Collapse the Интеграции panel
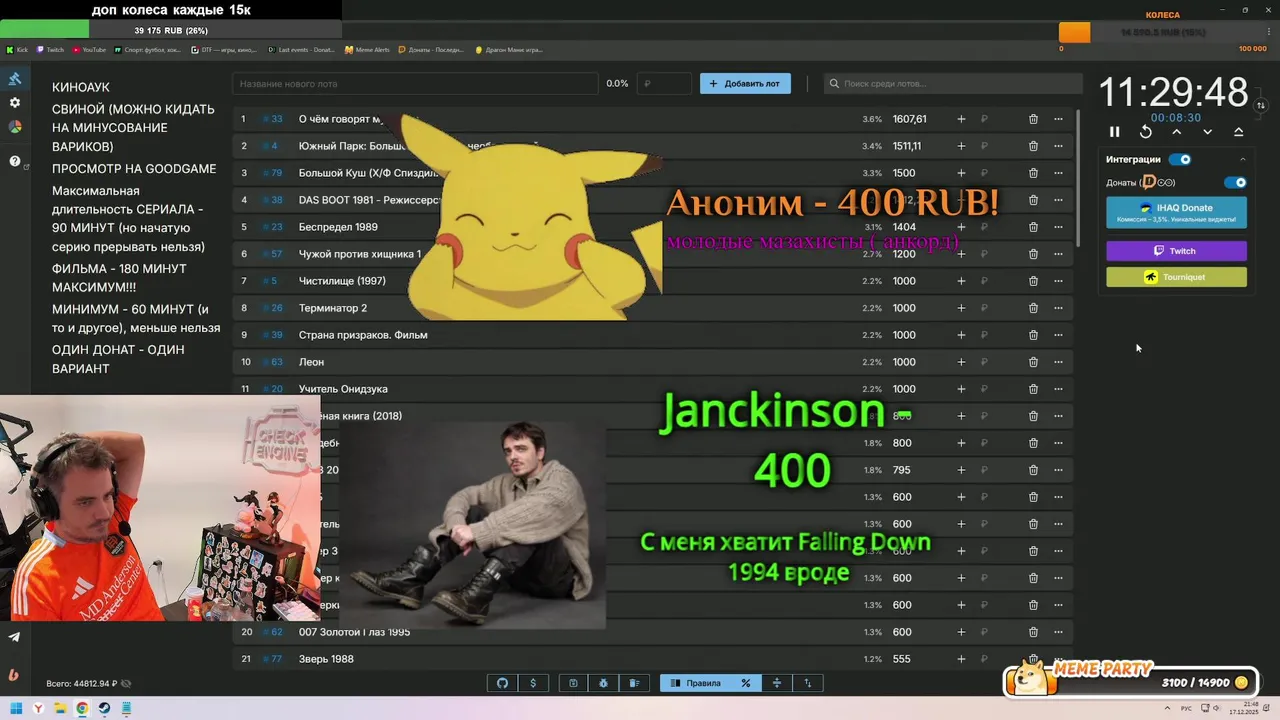The width and height of the screenshot is (1280, 720). coord(1243,159)
